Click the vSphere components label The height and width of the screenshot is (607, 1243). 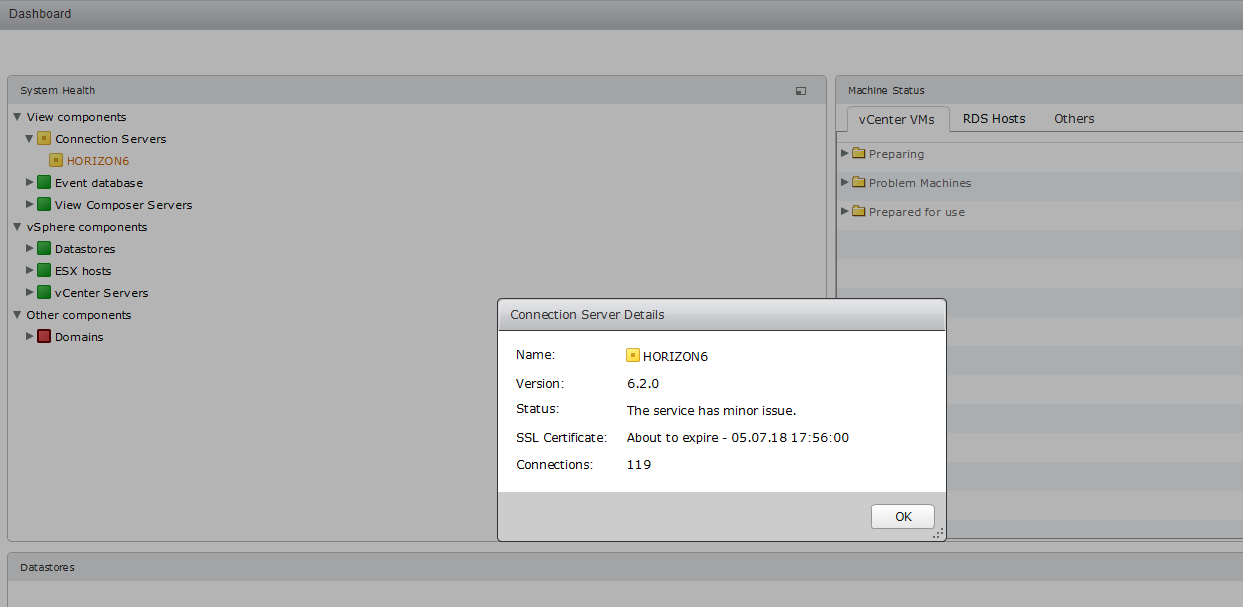[87, 227]
